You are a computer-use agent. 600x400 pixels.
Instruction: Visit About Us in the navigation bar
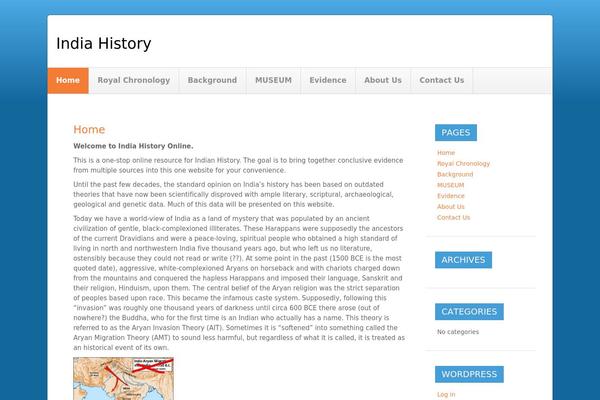pyautogui.click(x=383, y=80)
